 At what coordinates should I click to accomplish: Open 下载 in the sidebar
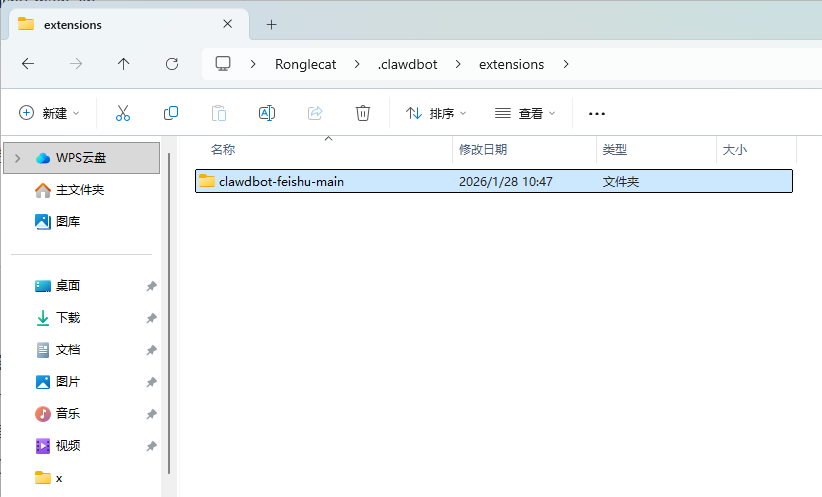point(68,318)
